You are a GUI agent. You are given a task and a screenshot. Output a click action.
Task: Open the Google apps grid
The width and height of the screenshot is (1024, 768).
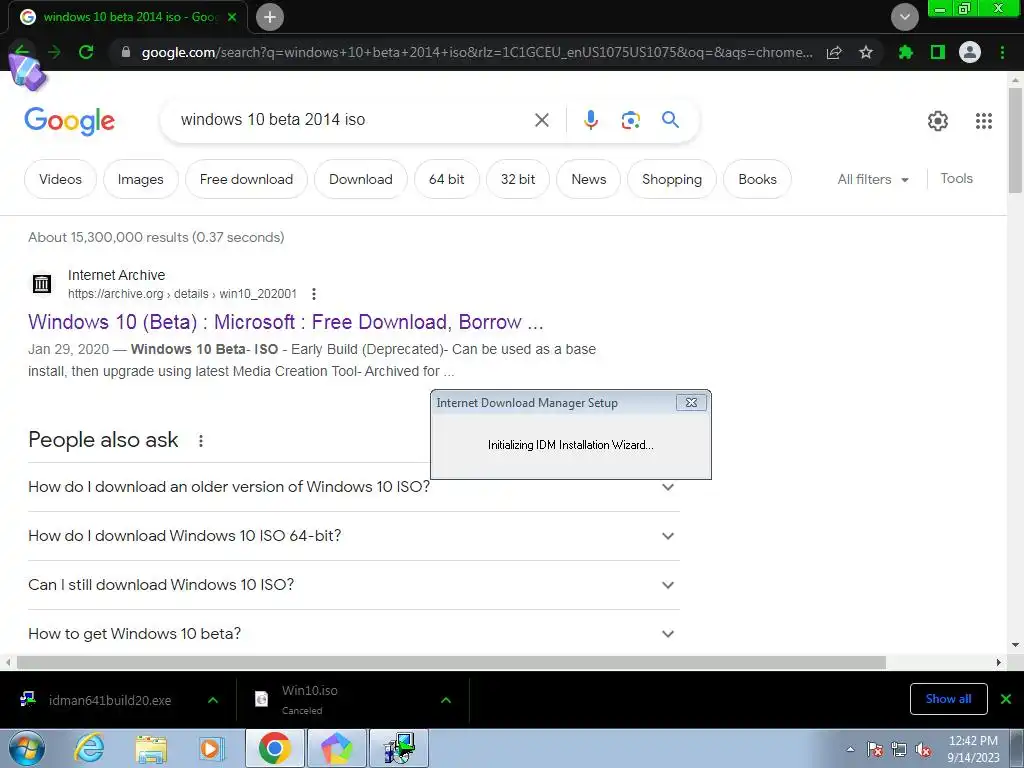click(984, 121)
